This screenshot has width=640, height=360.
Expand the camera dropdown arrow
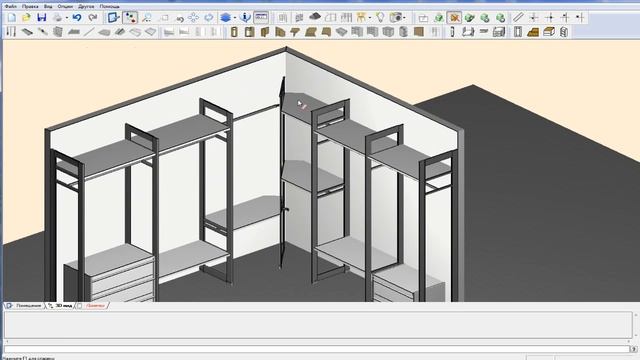tap(404, 18)
